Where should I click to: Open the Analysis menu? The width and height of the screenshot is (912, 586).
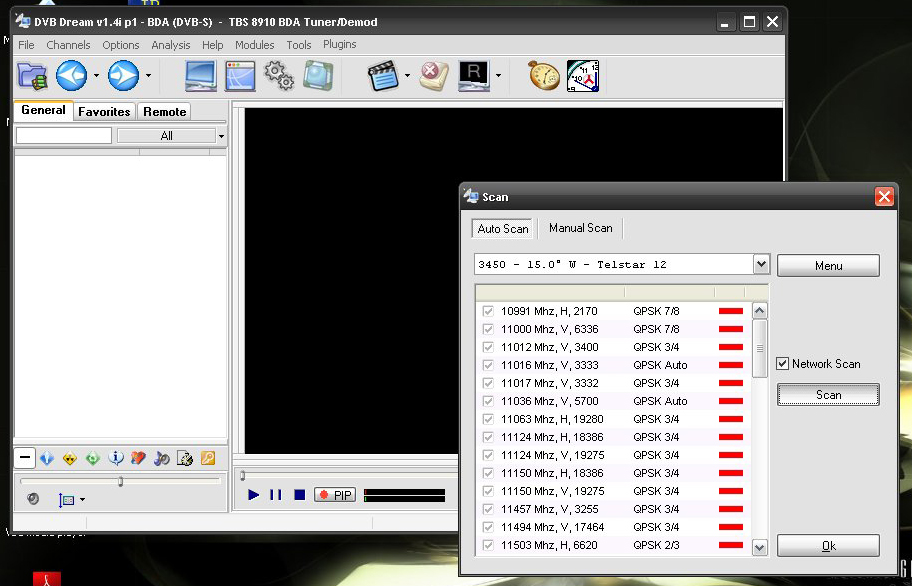pos(170,45)
